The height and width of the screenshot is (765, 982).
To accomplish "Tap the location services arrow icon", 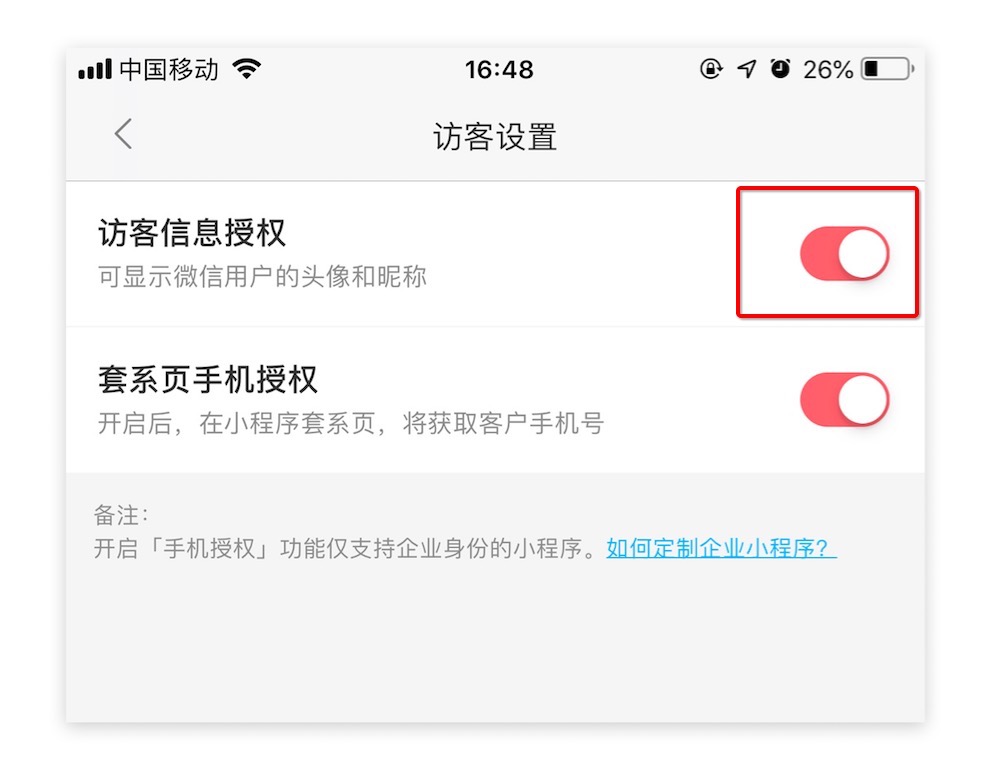I will (746, 68).
